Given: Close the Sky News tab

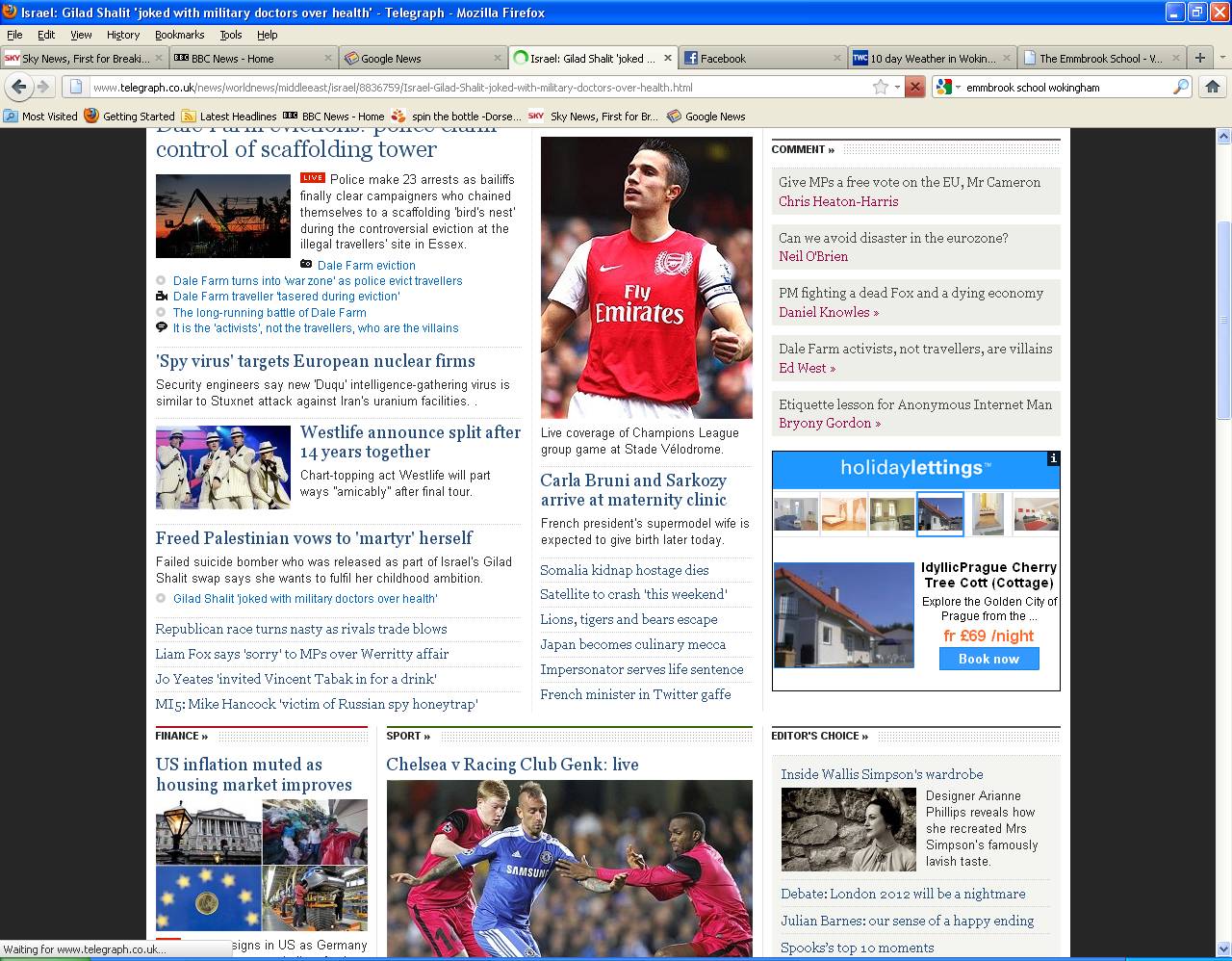Looking at the screenshot, I should pos(159,58).
